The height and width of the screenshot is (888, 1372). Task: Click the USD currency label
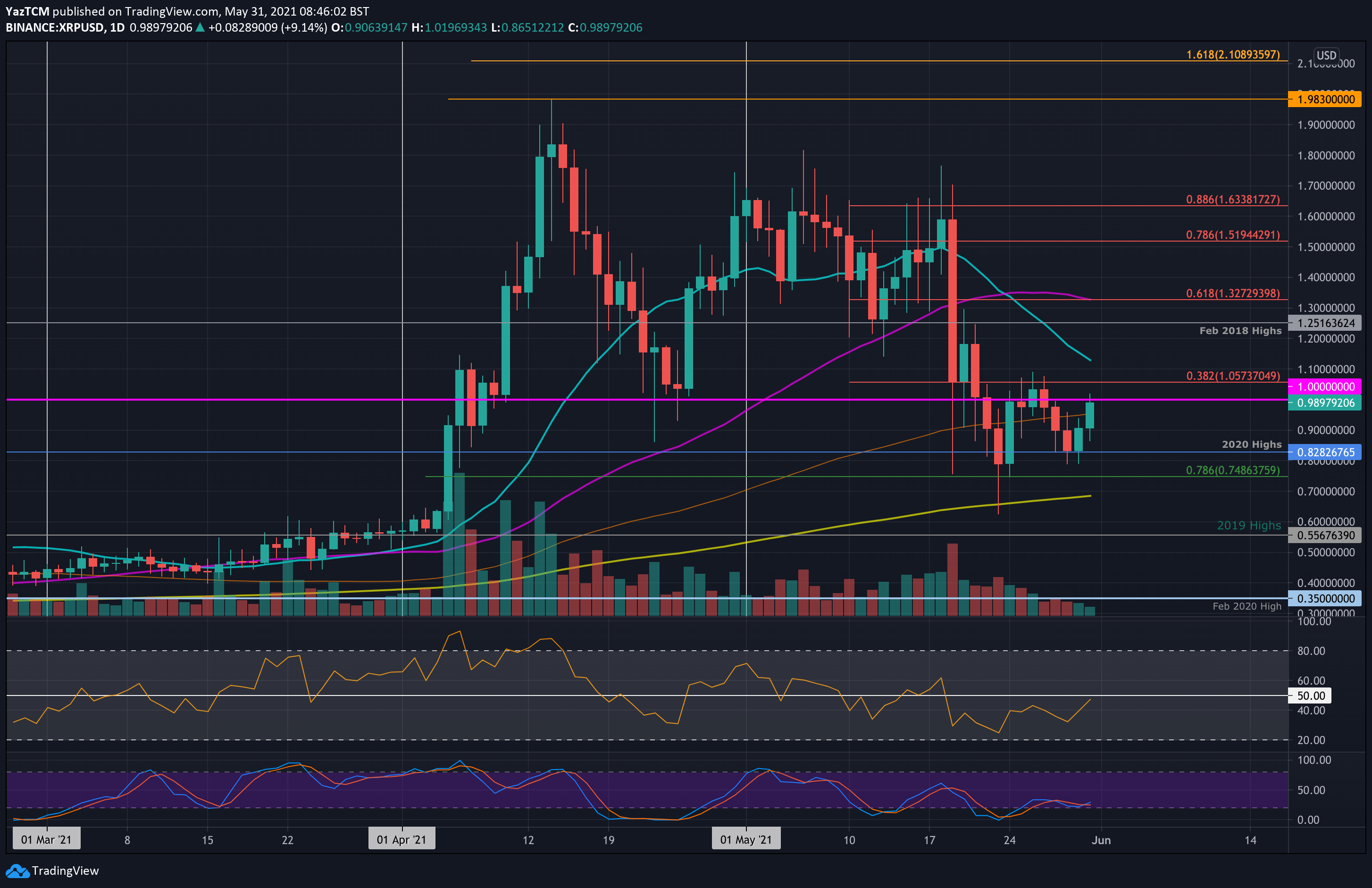[1326, 55]
